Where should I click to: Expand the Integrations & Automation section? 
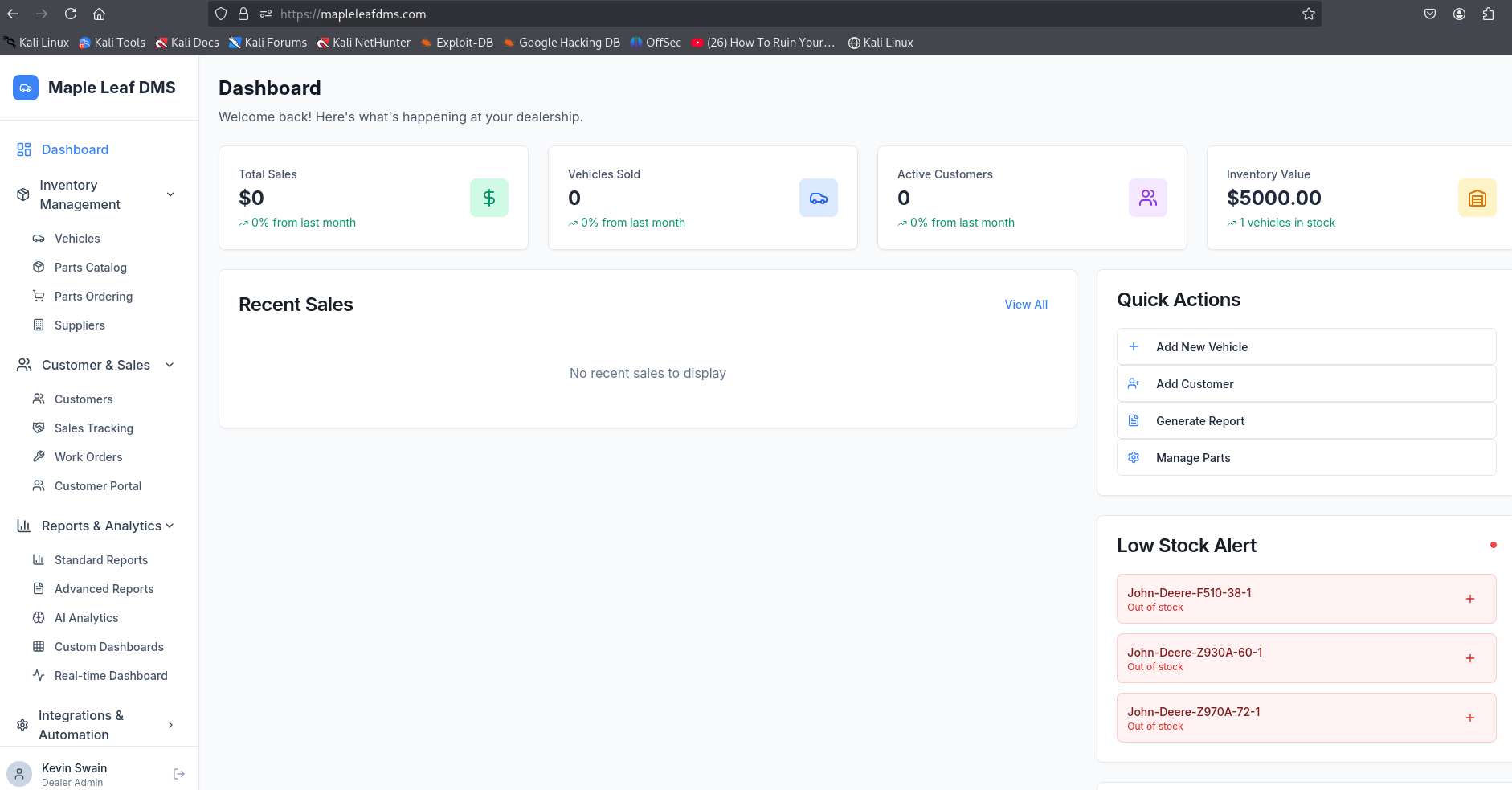170,725
